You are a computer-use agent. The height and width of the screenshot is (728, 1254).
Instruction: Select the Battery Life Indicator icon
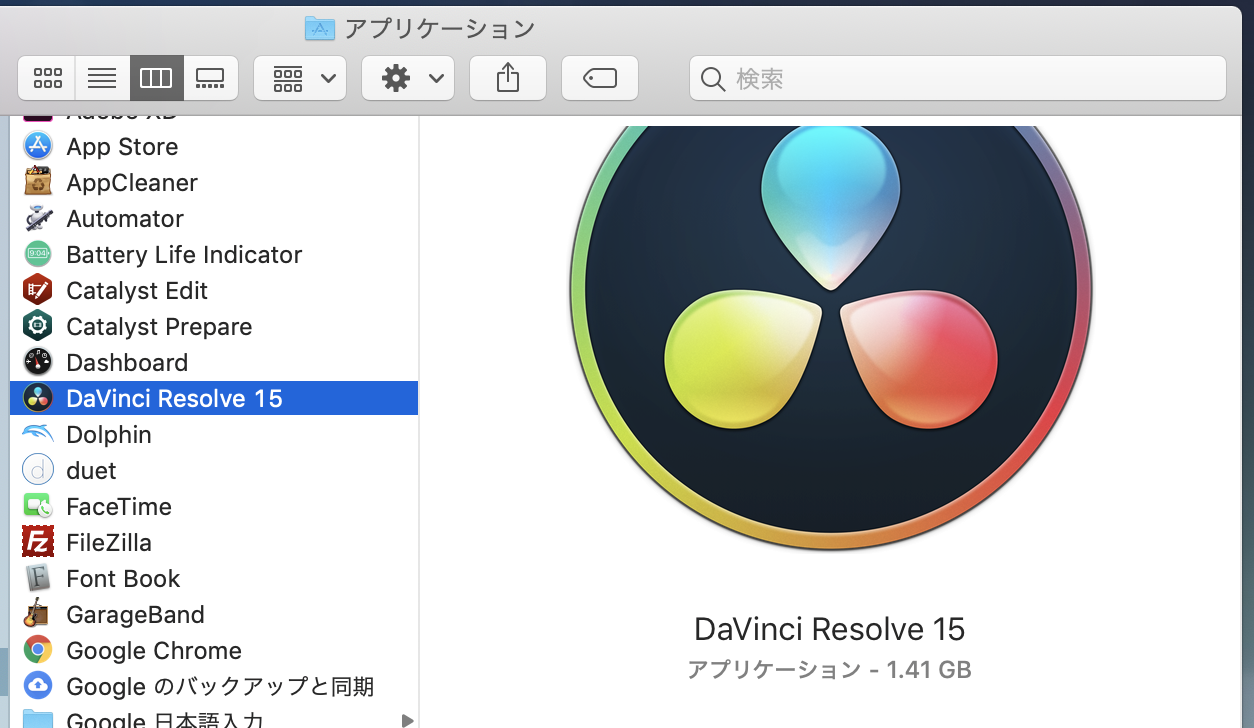(x=38, y=254)
